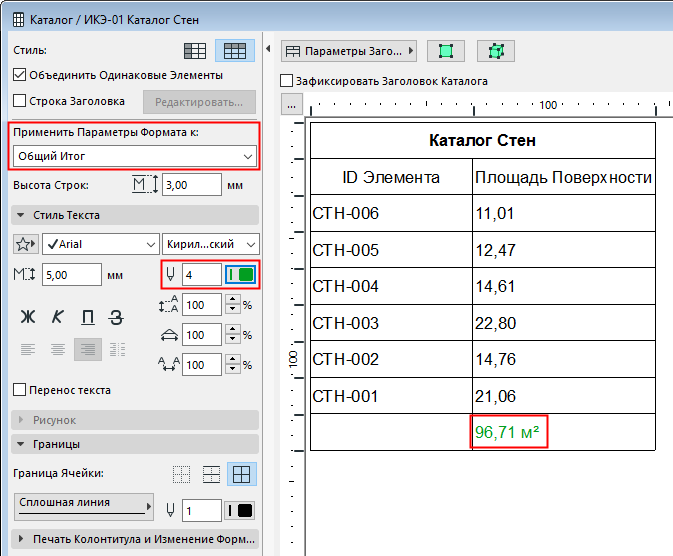Screen dimensions: 673x556
Task: Decrease the character spacing percent stepper
Action: 233,370
